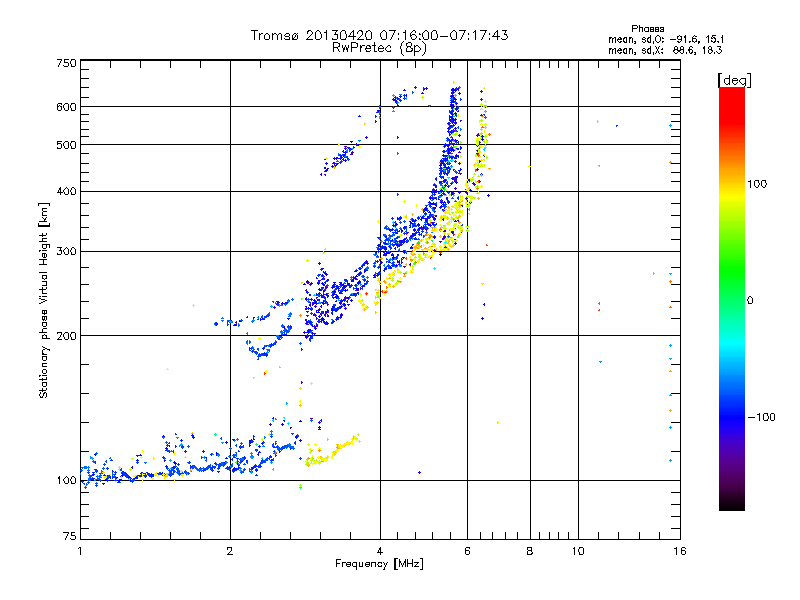Image resolution: width=800 pixels, height=600 pixels.
Task: Click the x-axis tick label '6'
Action: click(467, 551)
